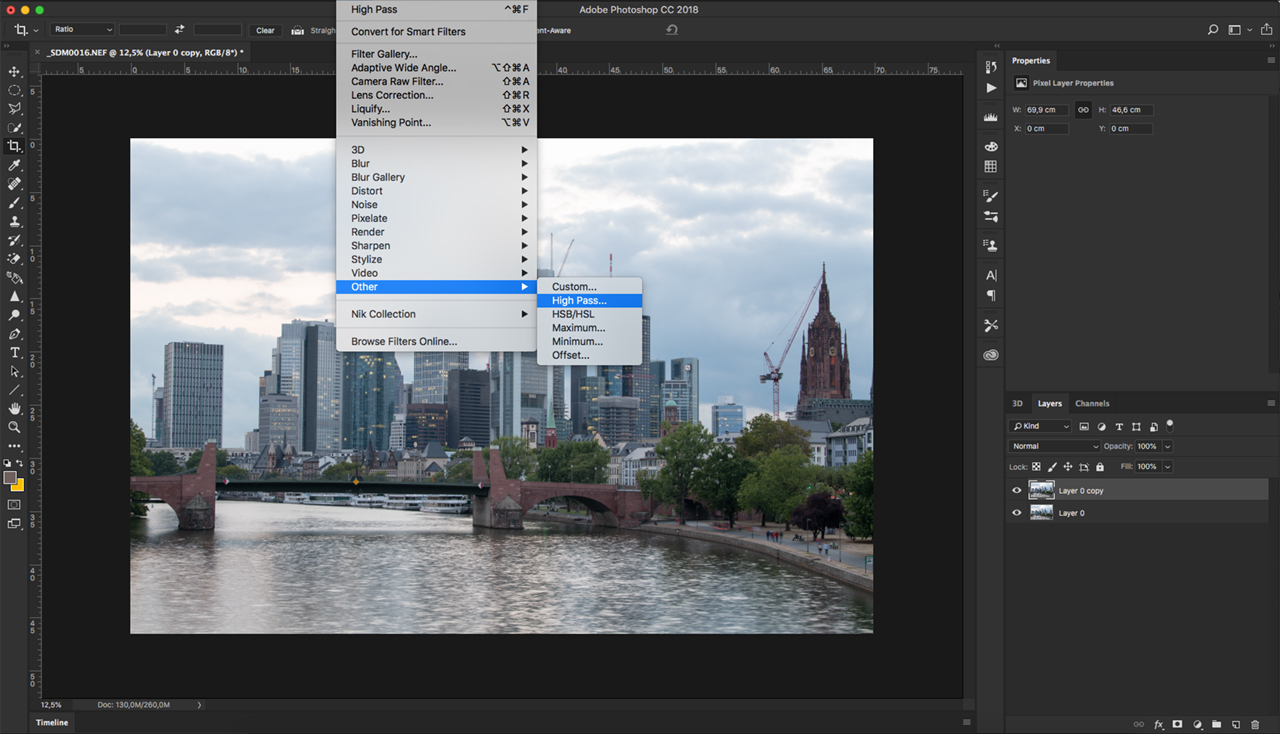Click the add layer style fx icon

click(1159, 724)
